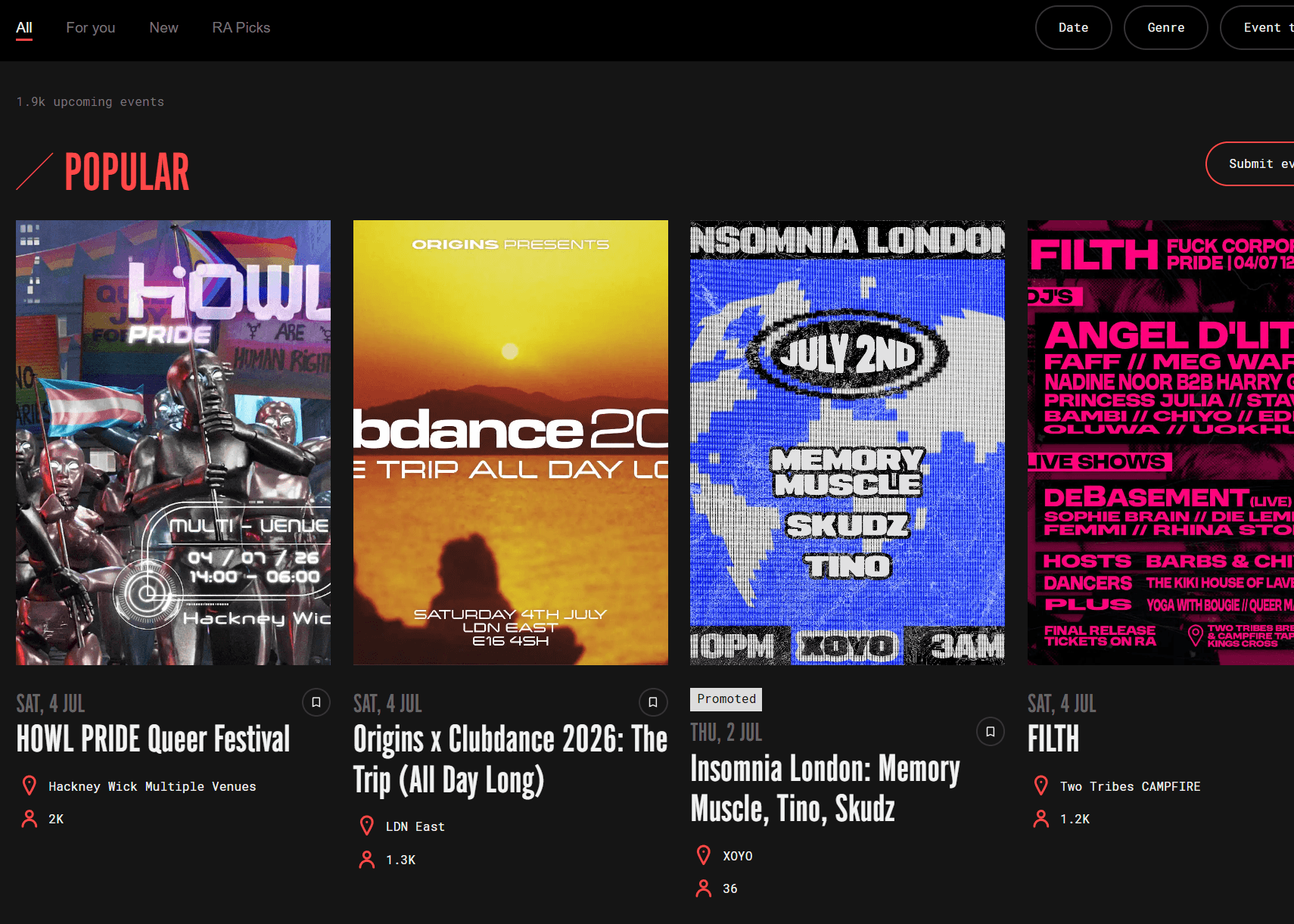1294x924 pixels.
Task: Switch to the All tab
Action: click(x=24, y=28)
